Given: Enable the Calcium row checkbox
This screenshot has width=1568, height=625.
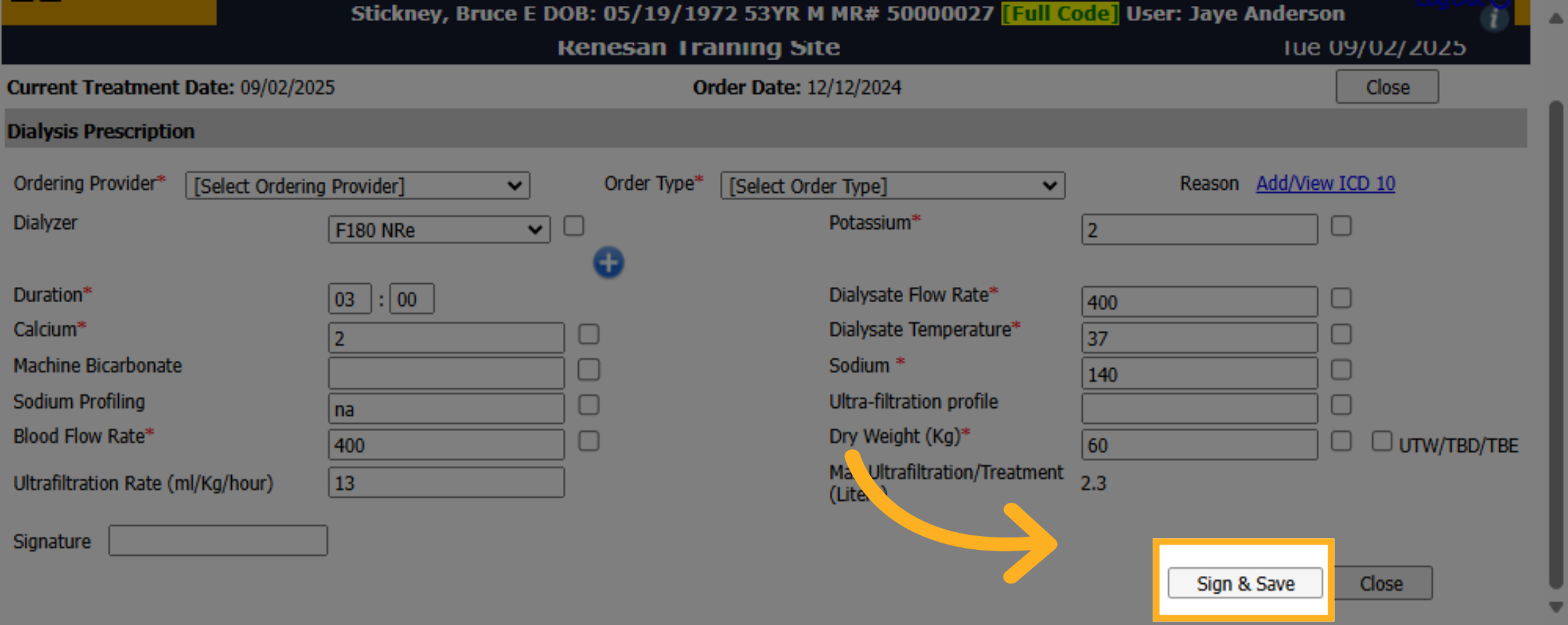Looking at the screenshot, I should [x=589, y=334].
